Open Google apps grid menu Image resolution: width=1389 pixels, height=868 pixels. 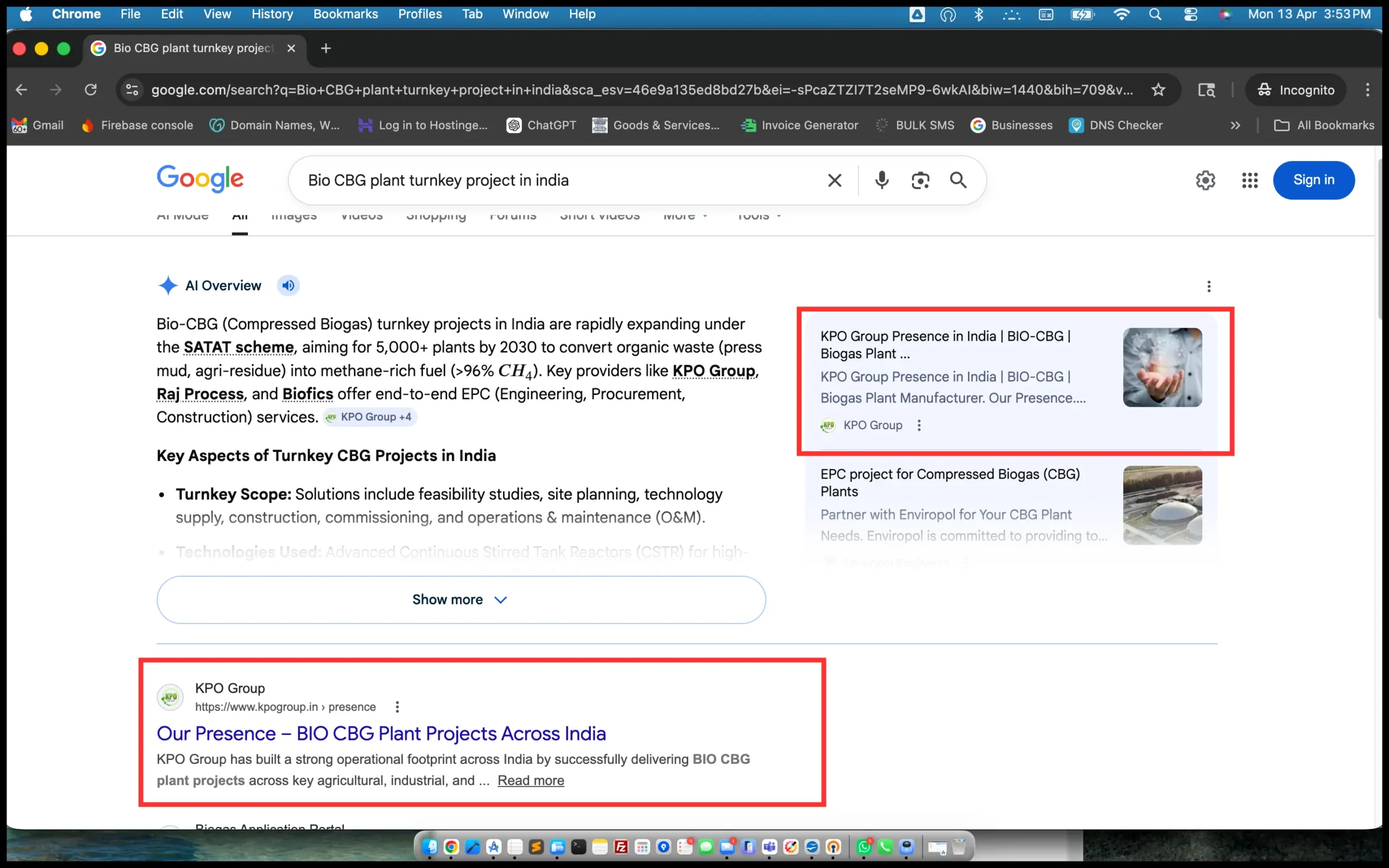[1250, 180]
